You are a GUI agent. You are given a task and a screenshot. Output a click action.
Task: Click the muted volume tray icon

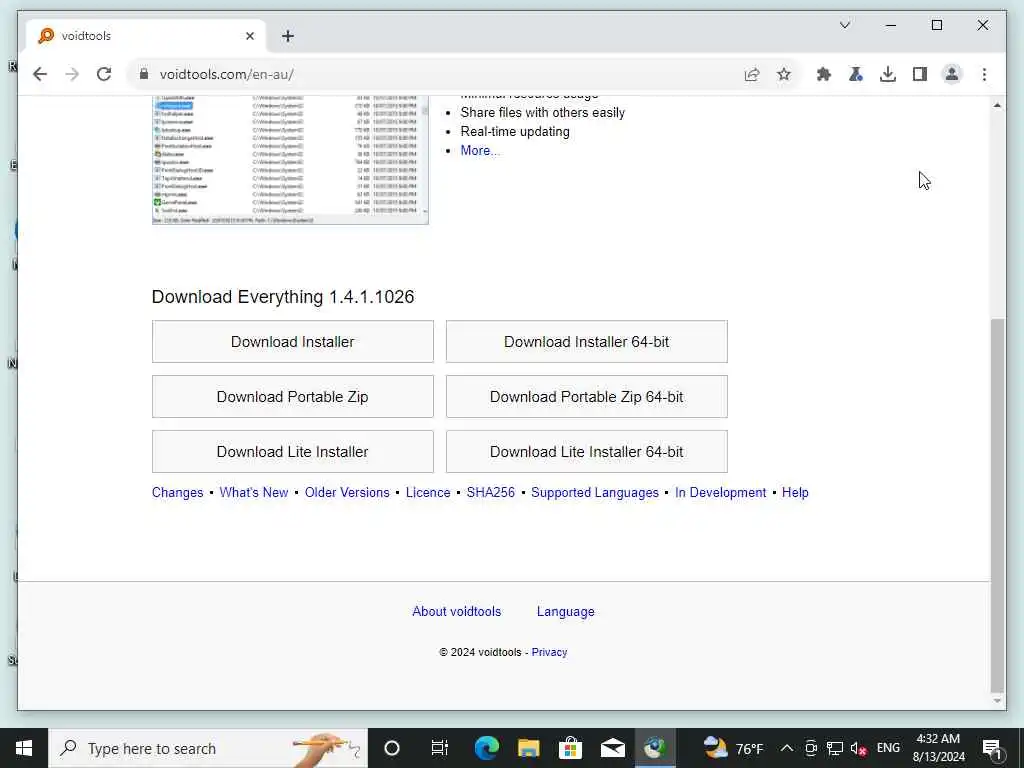[858, 748]
